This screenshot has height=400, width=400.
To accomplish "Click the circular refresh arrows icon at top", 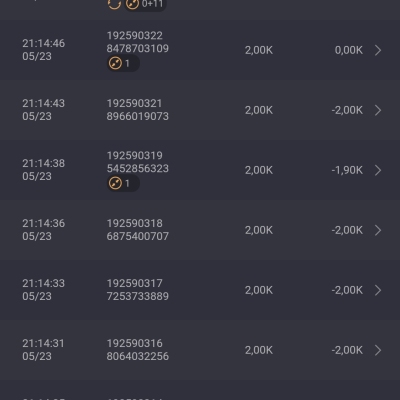I will pos(114,4).
